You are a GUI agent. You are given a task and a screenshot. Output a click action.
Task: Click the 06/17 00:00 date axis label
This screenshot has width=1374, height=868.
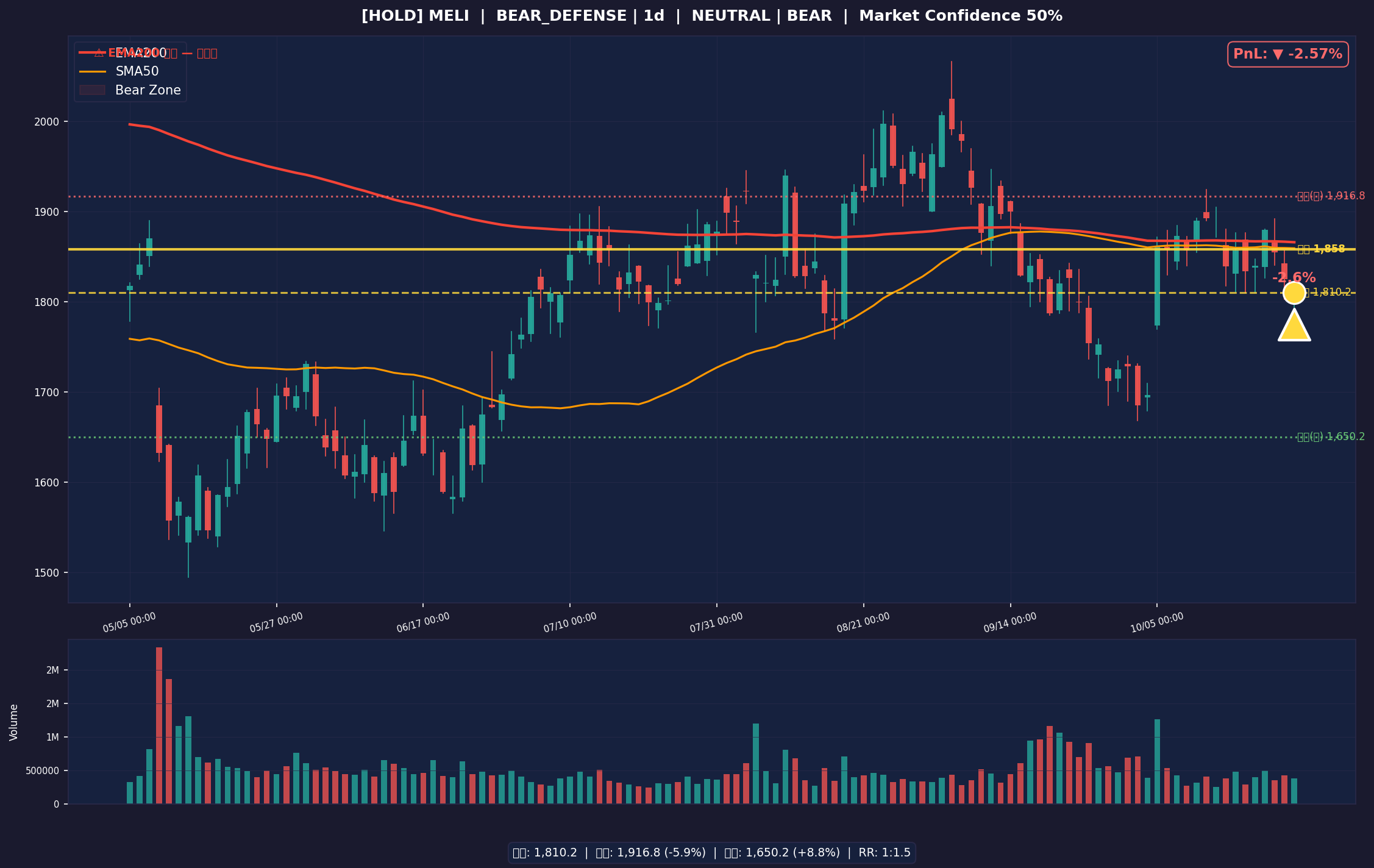(x=423, y=623)
